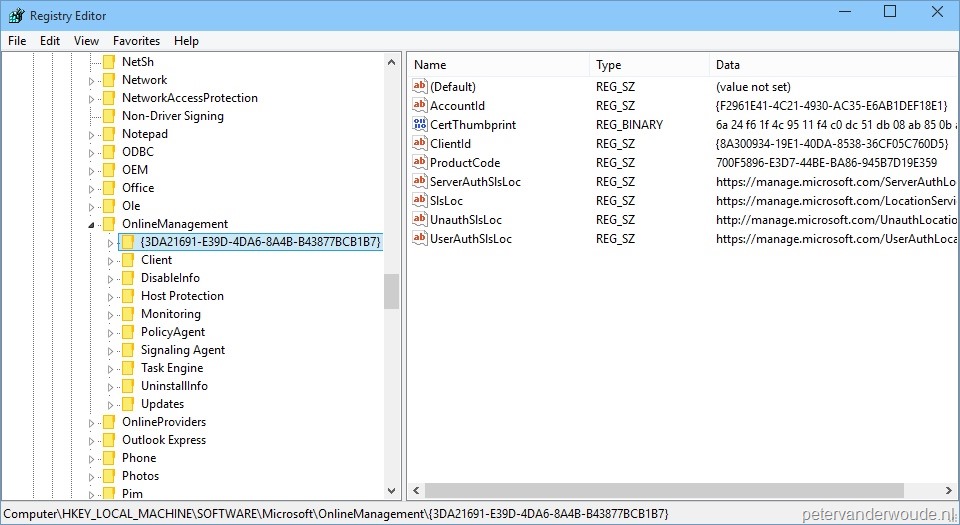Open the Edit menu
This screenshot has width=960, height=525.
(50, 40)
